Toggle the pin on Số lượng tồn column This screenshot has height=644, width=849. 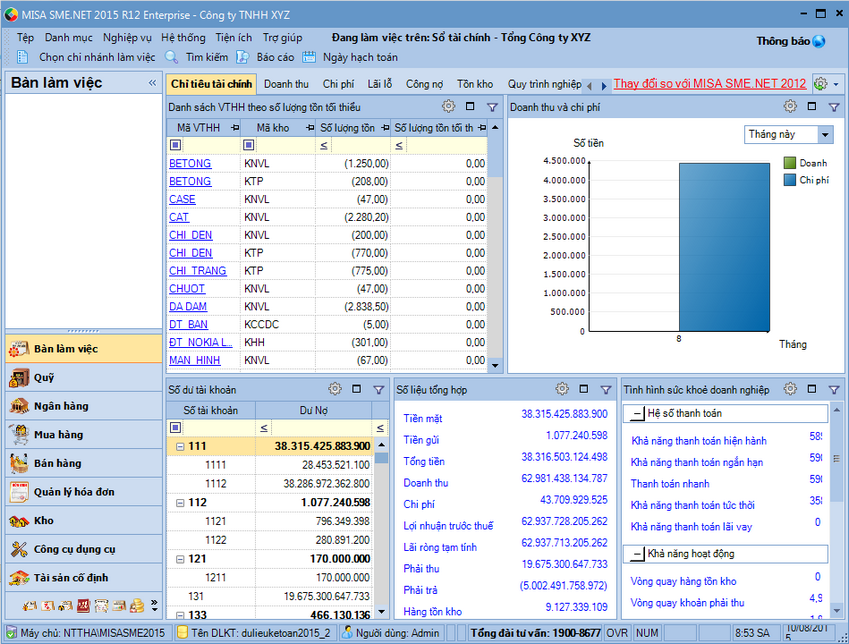tap(385, 128)
